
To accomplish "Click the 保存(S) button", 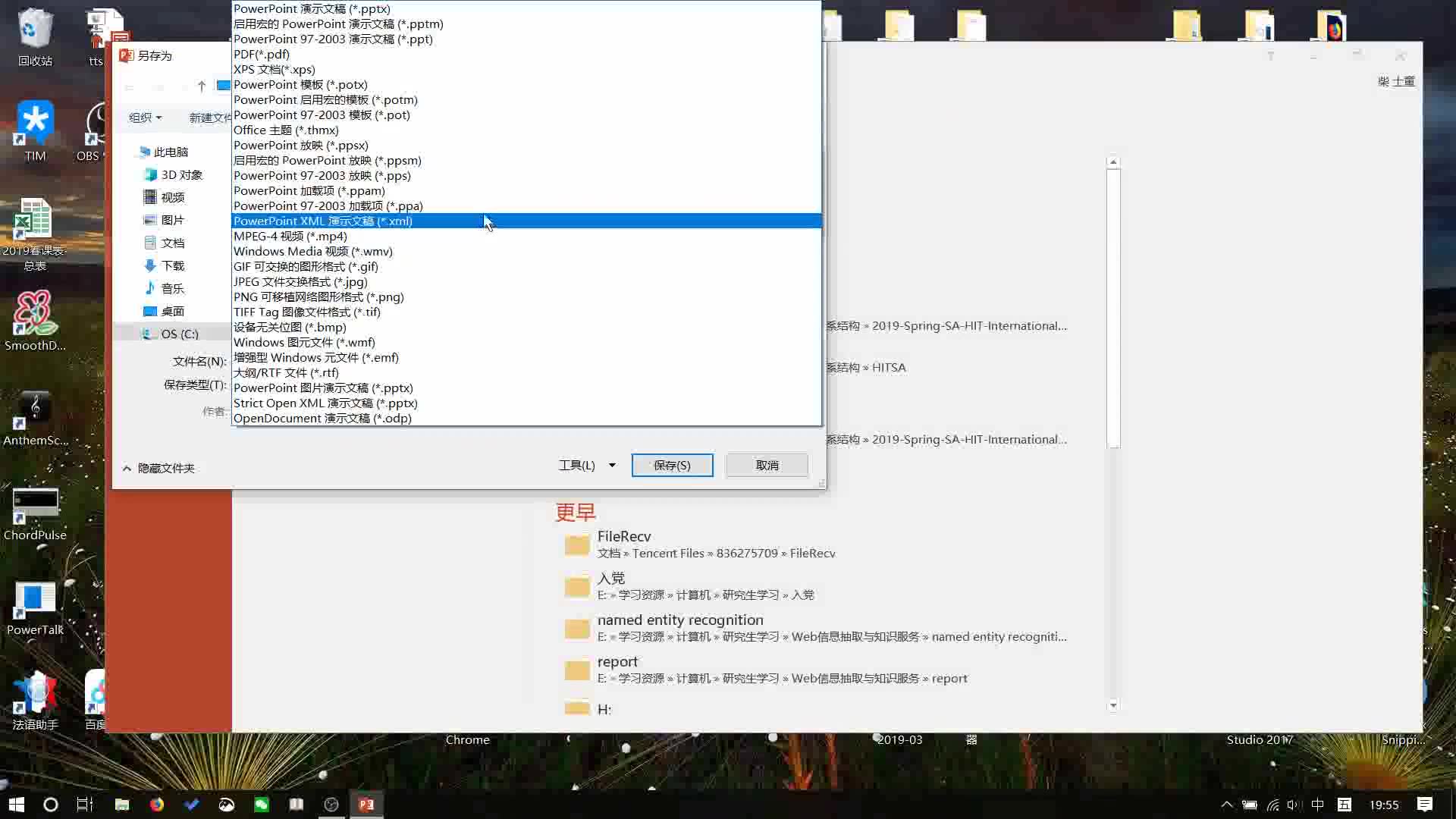I will pyautogui.click(x=672, y=465).
